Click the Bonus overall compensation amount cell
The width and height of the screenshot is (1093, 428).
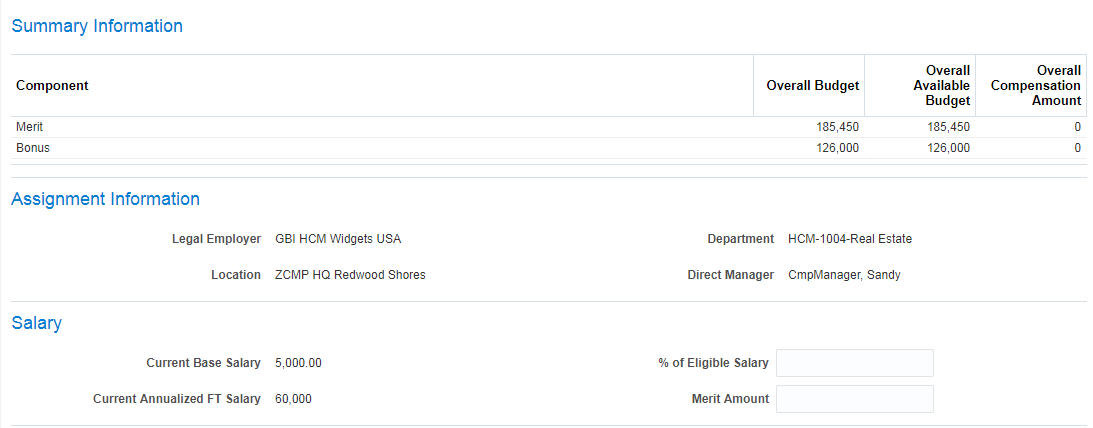pos(1077,148)
